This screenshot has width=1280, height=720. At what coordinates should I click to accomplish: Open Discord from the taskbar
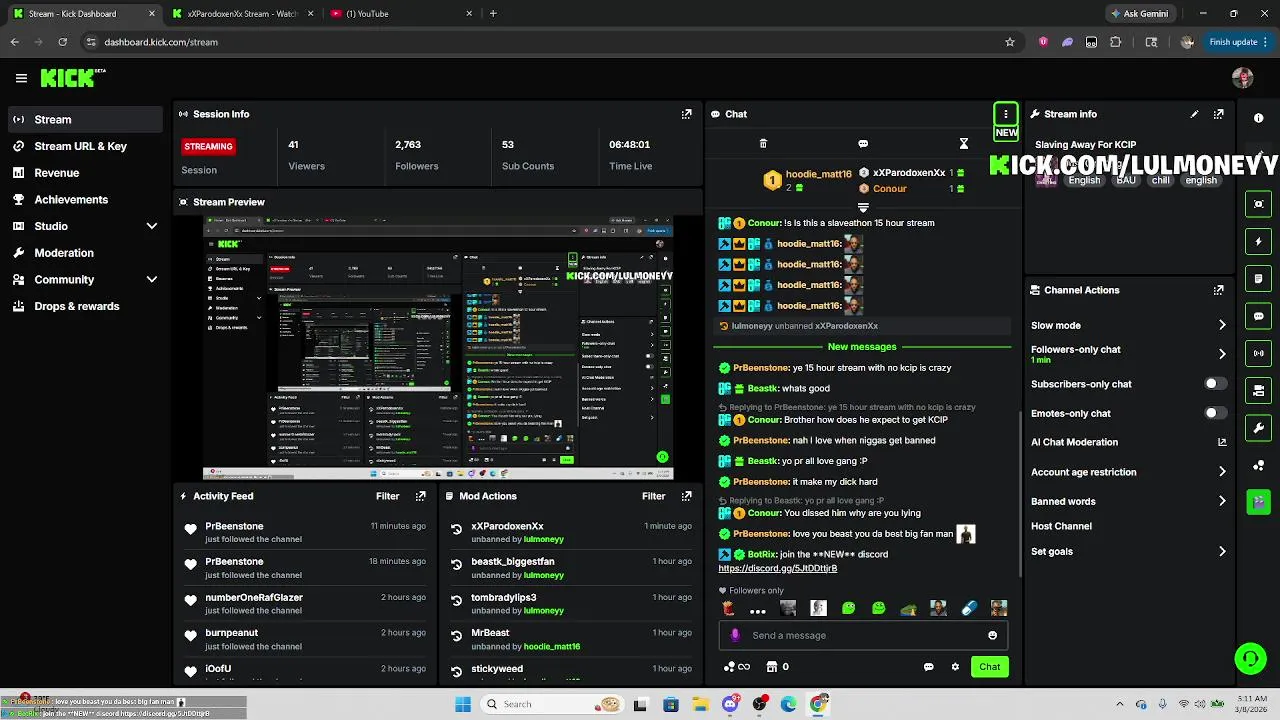click(731, 704)
